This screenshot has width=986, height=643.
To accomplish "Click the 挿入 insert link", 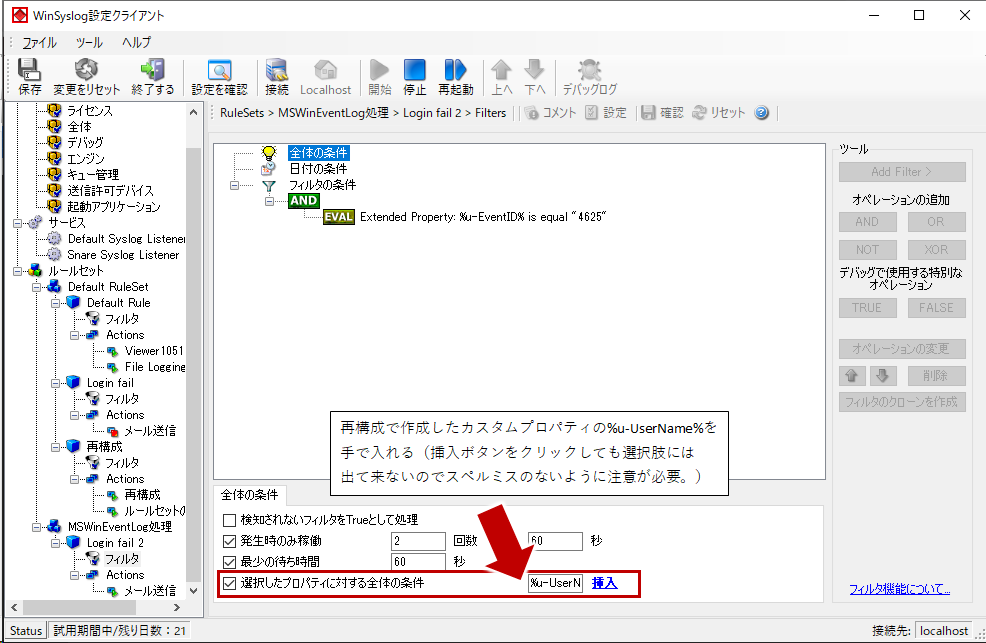I will click(x=604, y=583).
